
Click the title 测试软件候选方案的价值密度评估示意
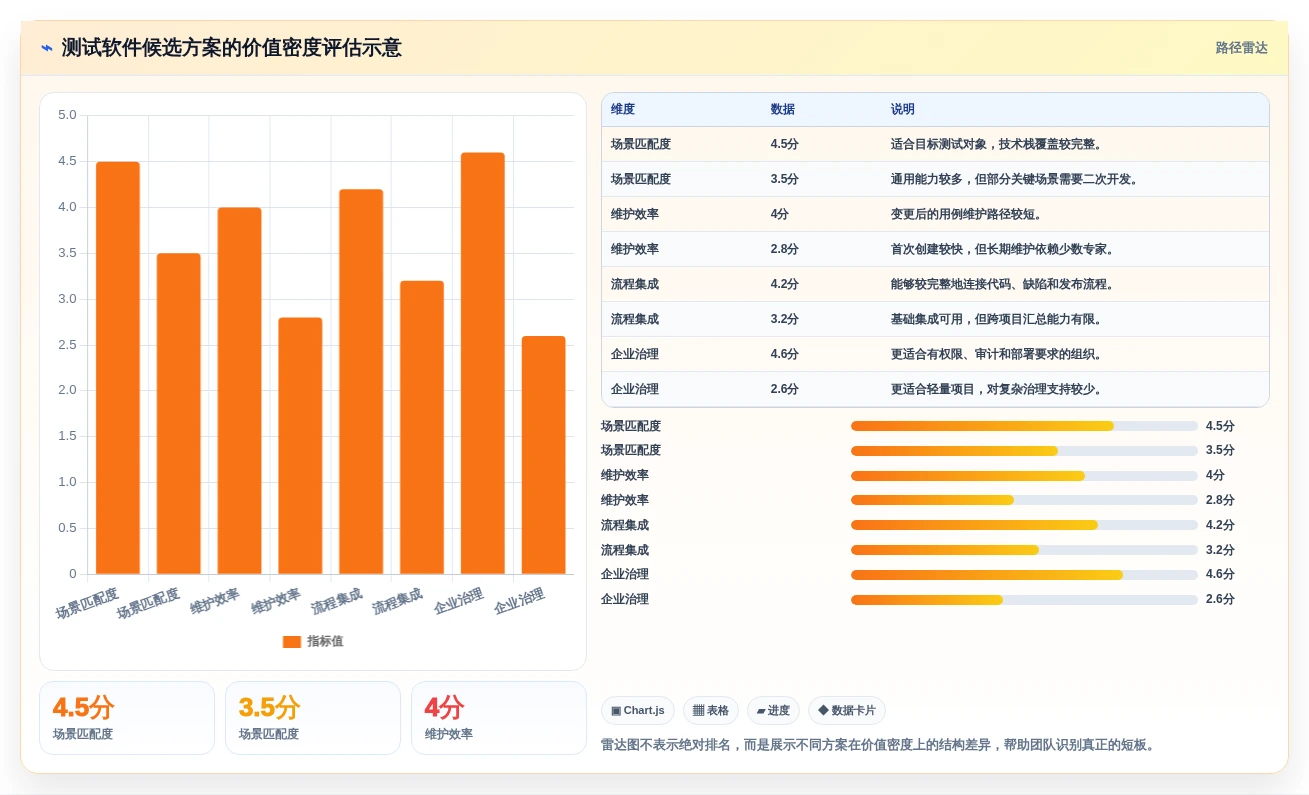tap(231, 48)
